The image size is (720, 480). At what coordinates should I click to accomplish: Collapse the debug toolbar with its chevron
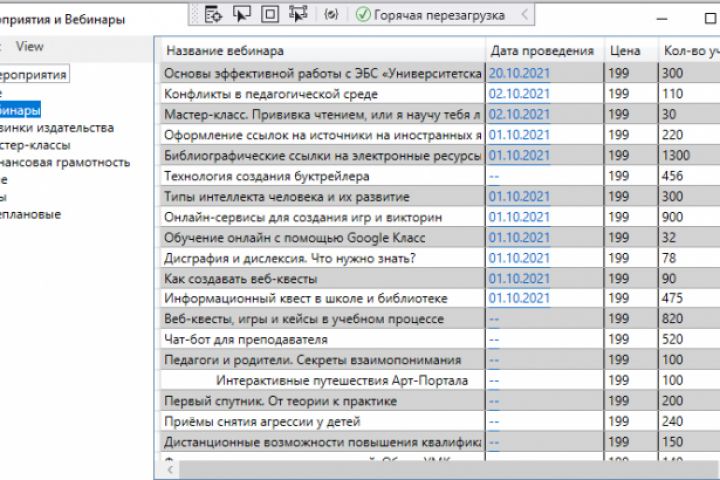click(x=524, y=15)
